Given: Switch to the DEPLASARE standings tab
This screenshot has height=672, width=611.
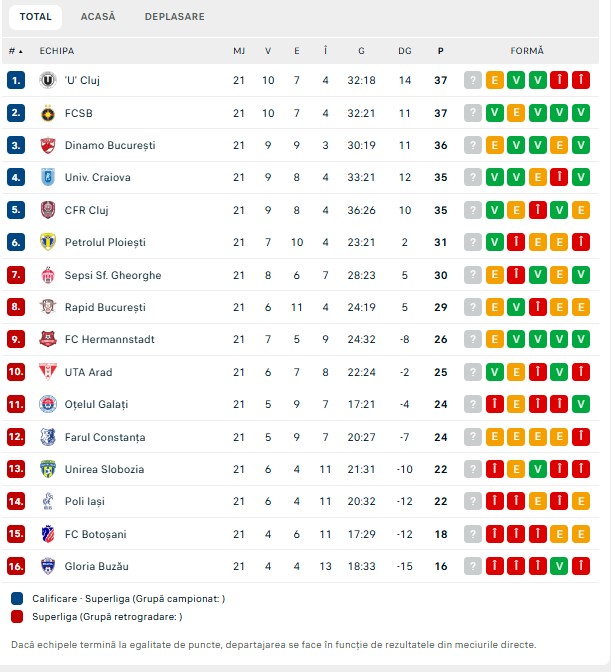Looking at the screenshot, I should point(174,17).
